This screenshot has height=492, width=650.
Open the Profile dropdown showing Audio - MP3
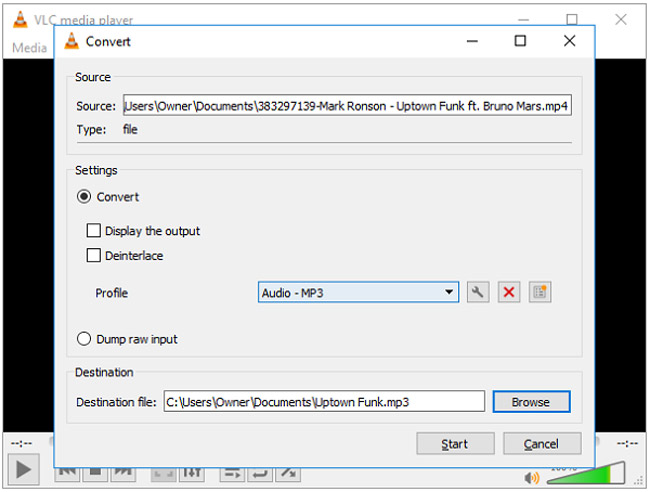click(x=358, y=292)
